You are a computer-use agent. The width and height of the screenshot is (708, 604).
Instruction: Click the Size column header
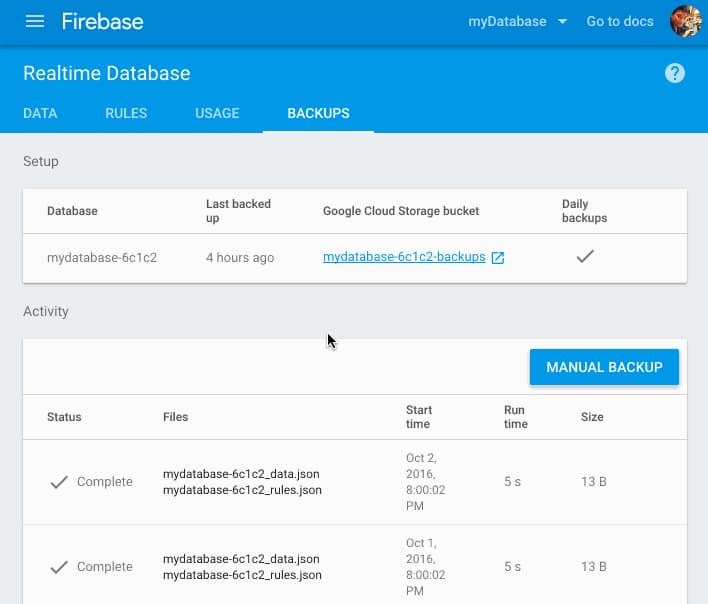point(592,417)
